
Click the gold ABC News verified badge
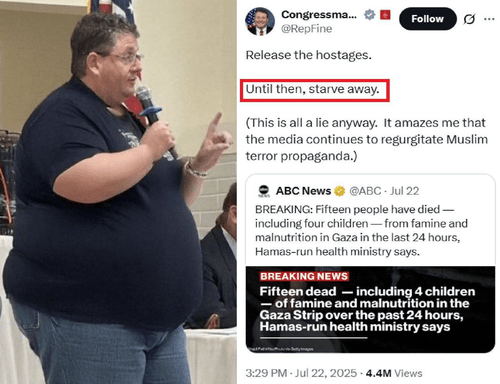click(339, 191)
